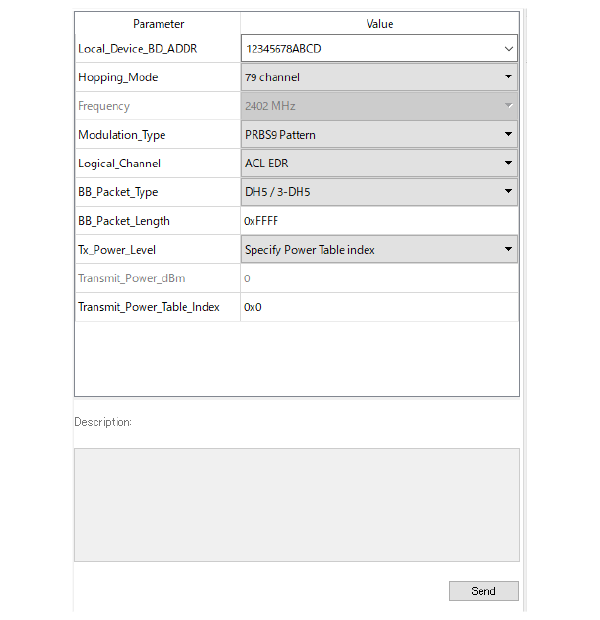
Task: Open the Local_Device_BD_ADDR combo box chevron
Action: coord(509,49)
